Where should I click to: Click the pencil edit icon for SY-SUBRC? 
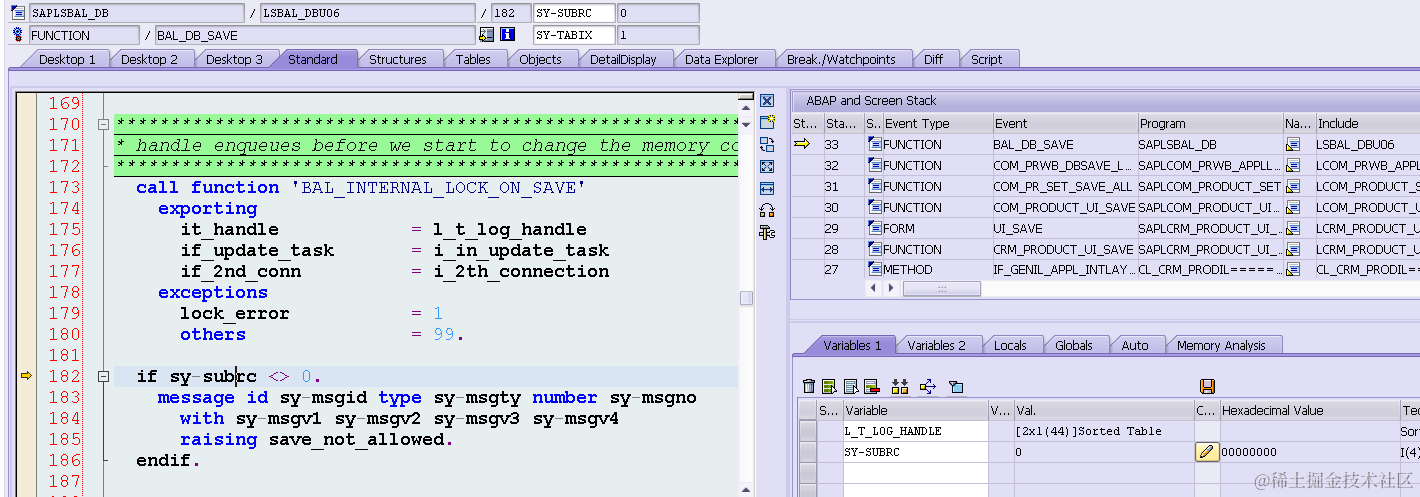1207,452
